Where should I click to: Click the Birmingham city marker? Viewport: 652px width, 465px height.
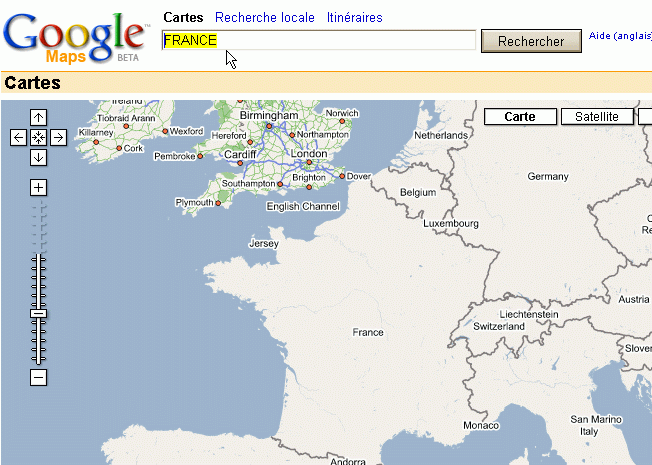[x=269, y=126]
